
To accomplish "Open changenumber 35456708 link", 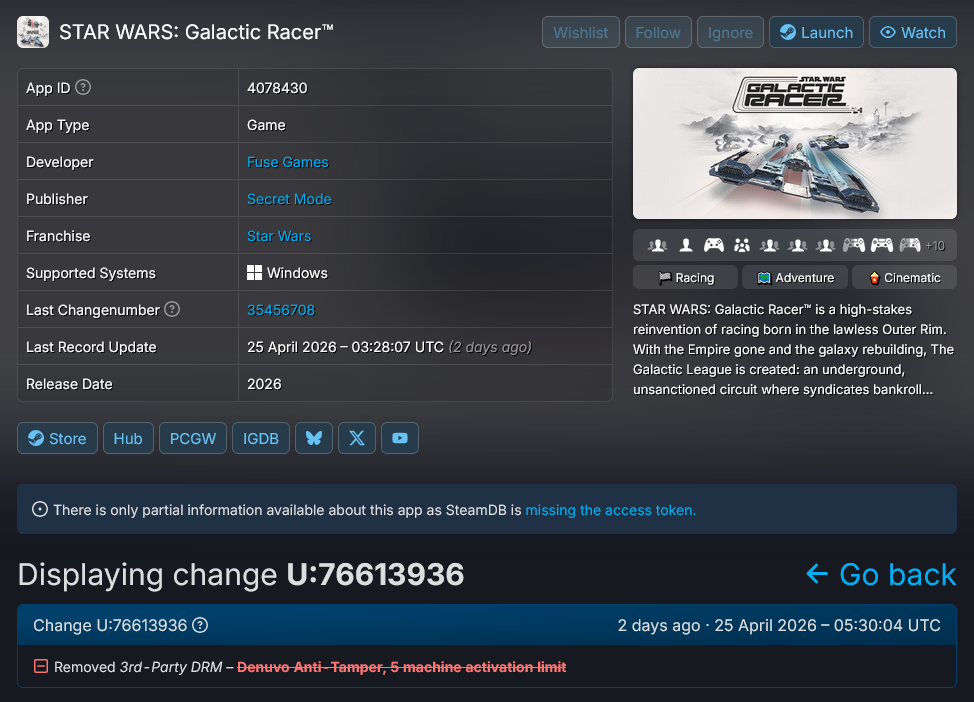I will pos(281,310).
